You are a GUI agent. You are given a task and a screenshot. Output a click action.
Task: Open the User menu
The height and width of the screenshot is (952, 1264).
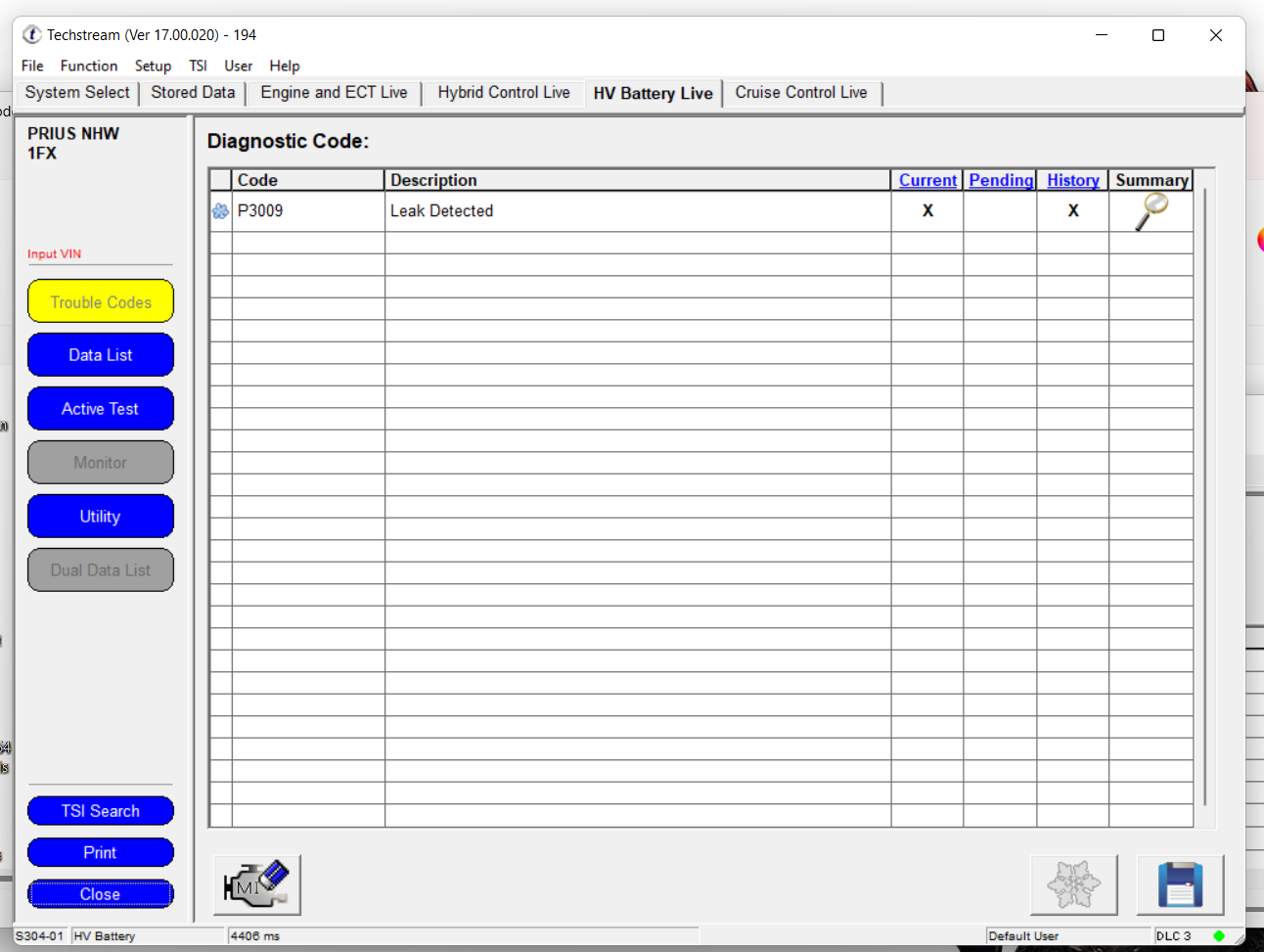click(238, 66)
